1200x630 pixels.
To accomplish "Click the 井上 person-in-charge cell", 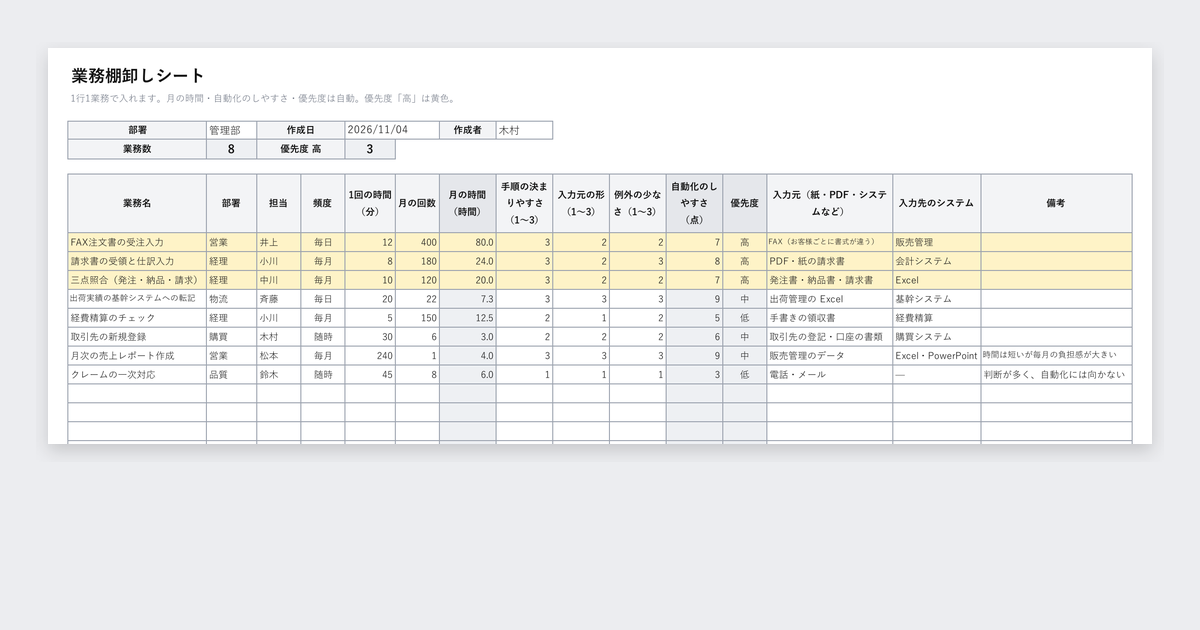I will [x=279, y=242].
